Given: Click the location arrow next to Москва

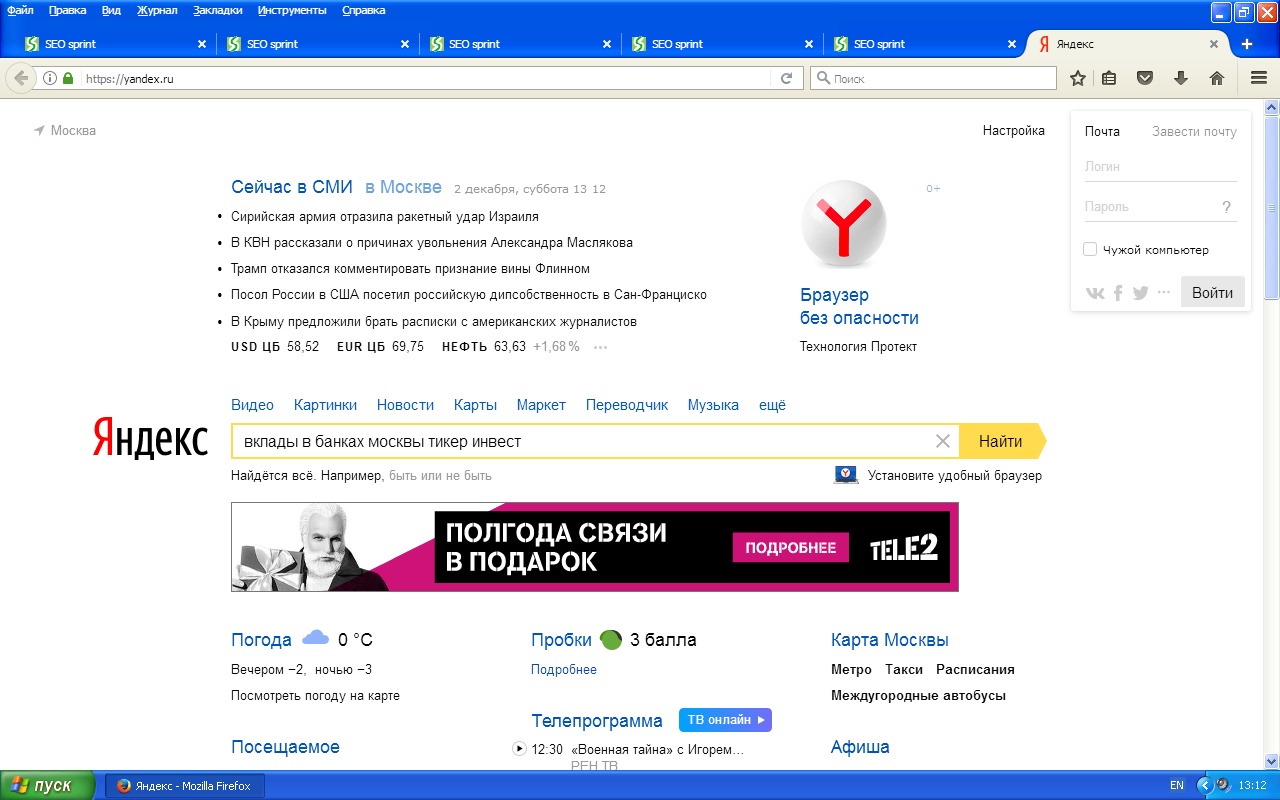Looking at the screenshot, I should click(39, 130).
